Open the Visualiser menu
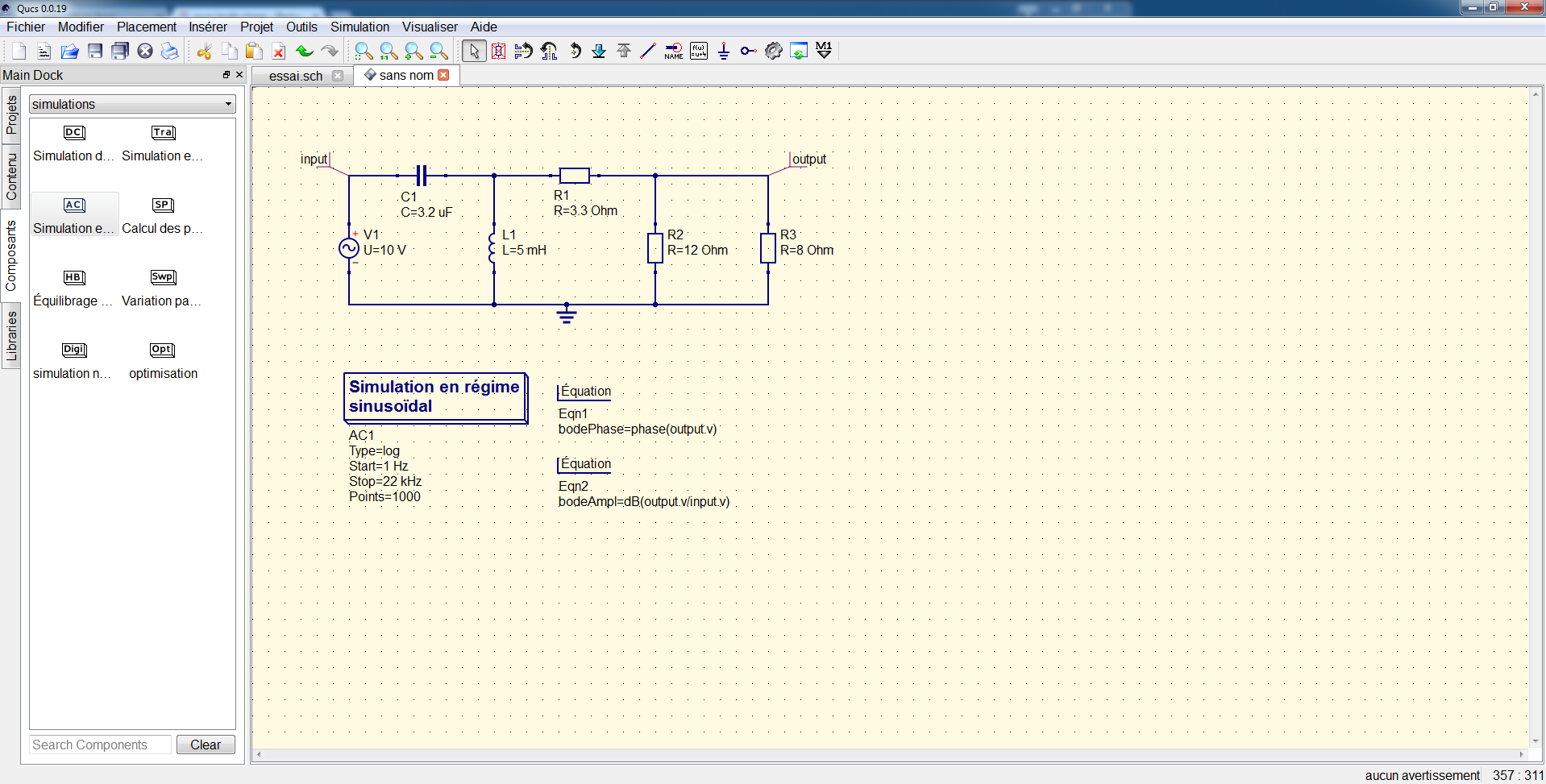Image resolution: width=1546 pixels, height=784 pixels. point(430,27)
